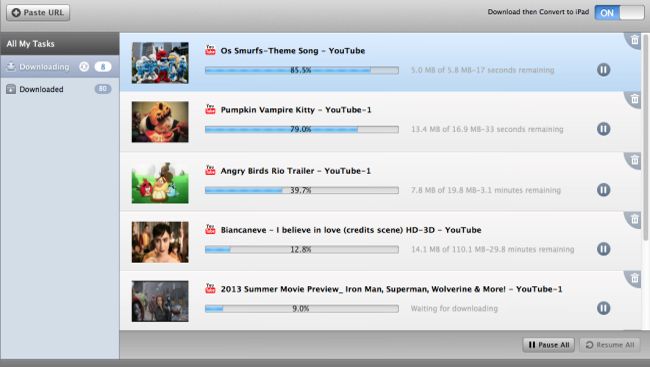Click the Downloading count badge
Viewport: 650px width, 367px height.
click(103, 66)
